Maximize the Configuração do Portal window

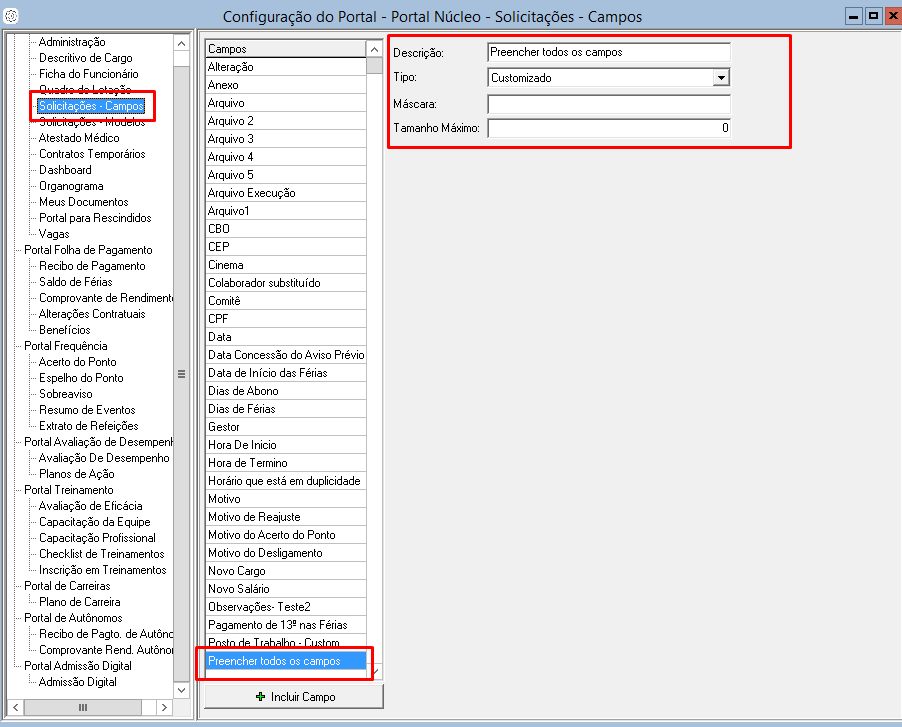click(x=872, y=16)
